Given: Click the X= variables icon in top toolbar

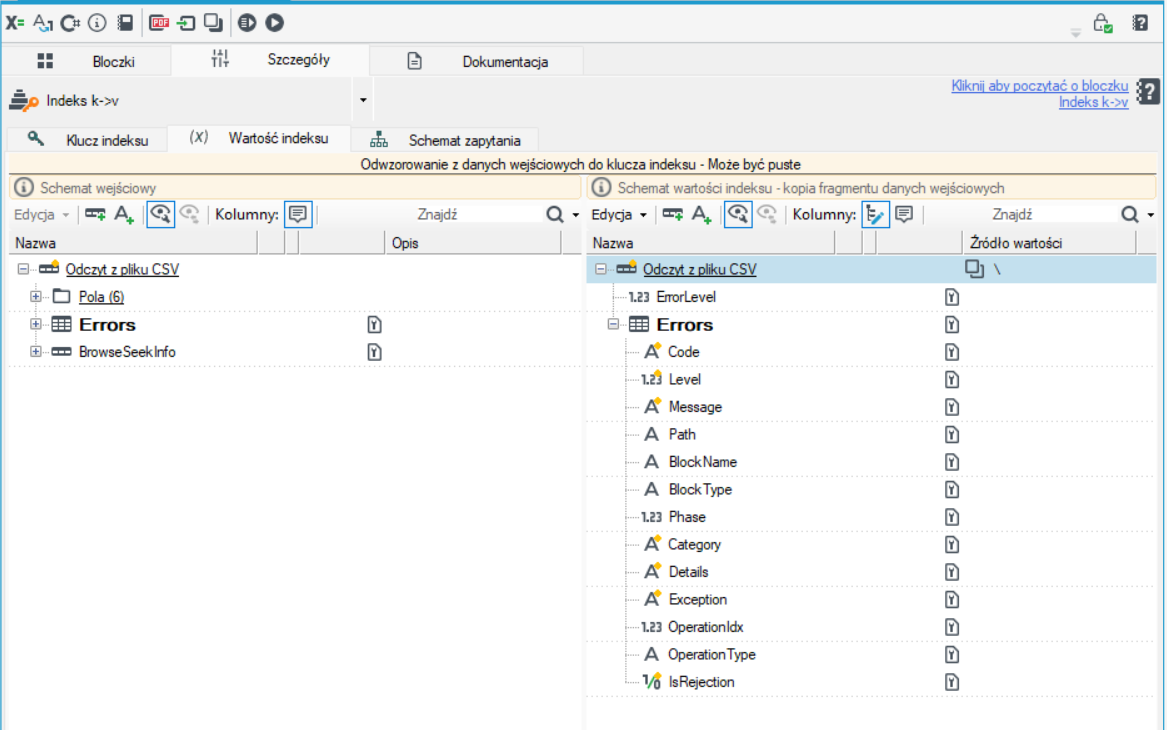Looking at the screenshot, I should point(14,23).
